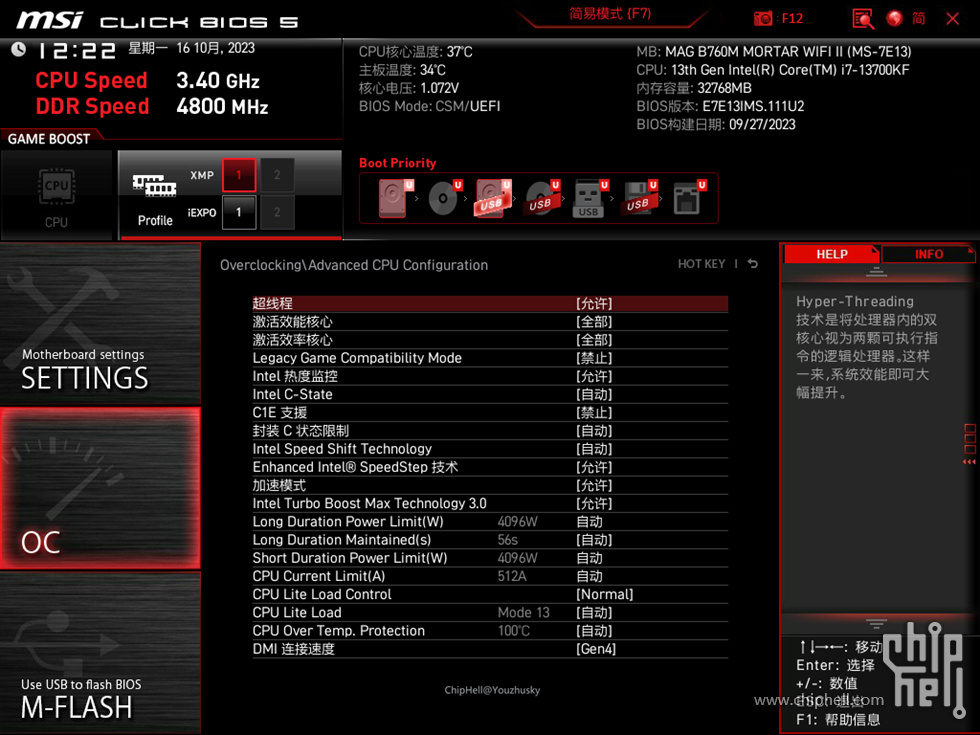Switch to Easy Mode (F7)

pyautogui.click(x=610, y=14)
